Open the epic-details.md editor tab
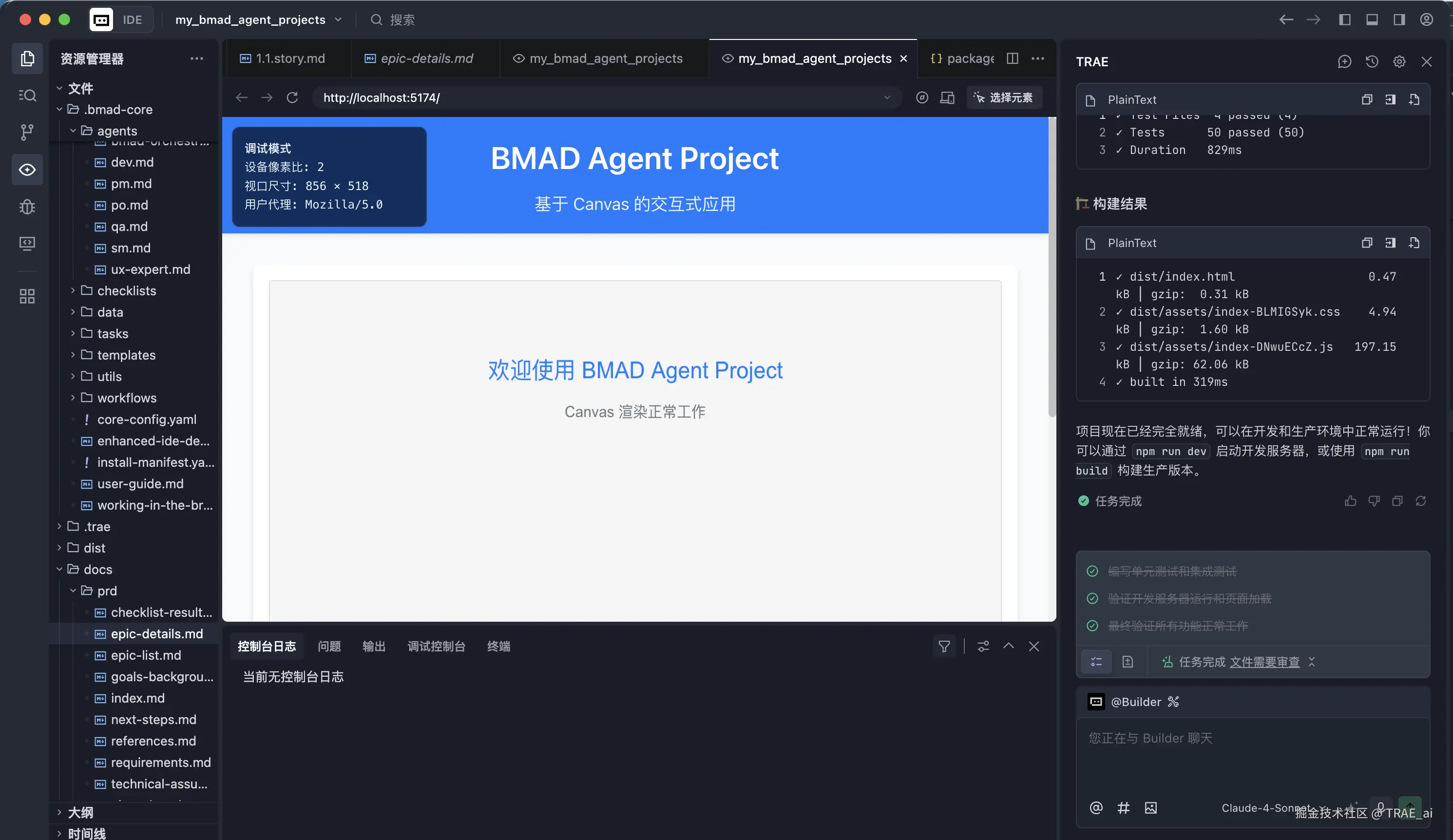The width and height of the screenshot is (1453, 840). tap(426, 58)
